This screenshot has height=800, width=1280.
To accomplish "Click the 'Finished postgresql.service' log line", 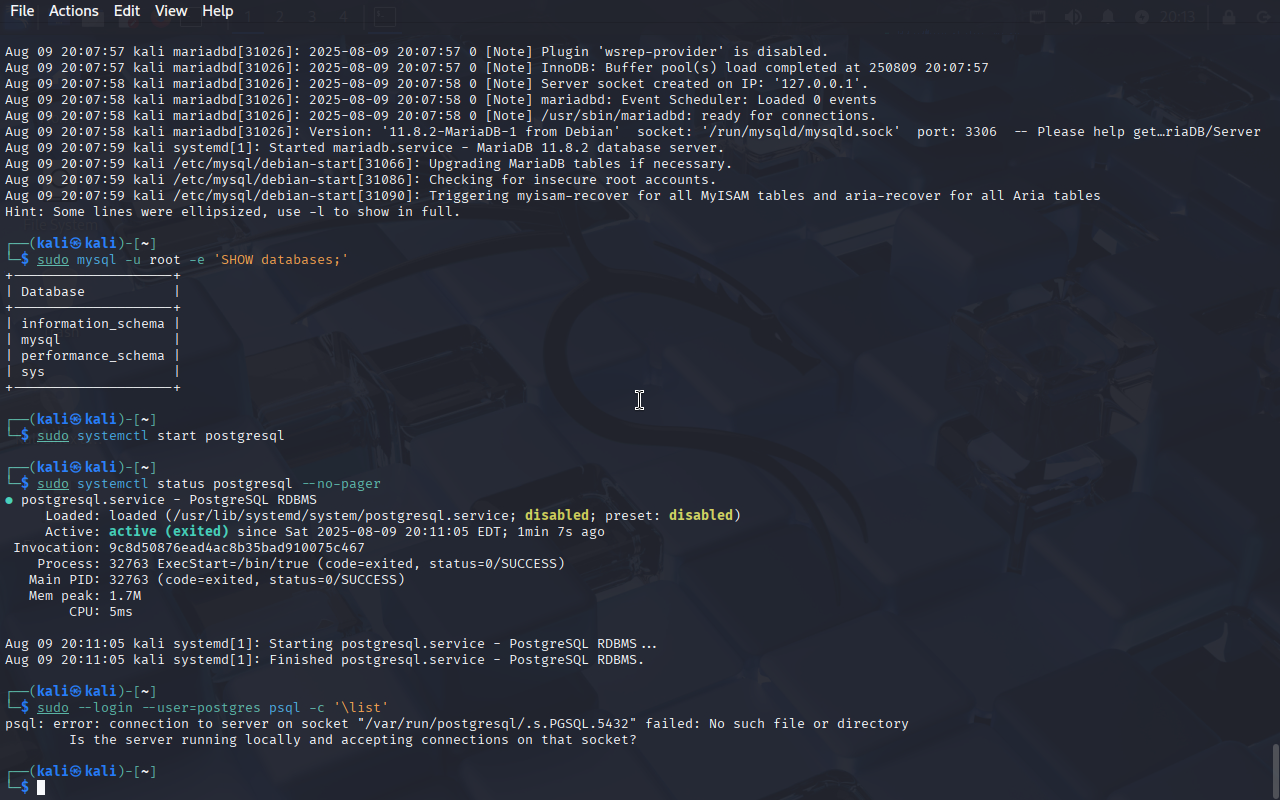I will [325, 660].
